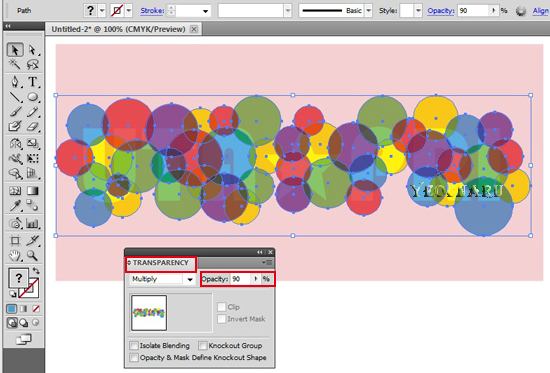The width and height of the screenshot is (550, 373).
Task: Select the Untitled-2 document tab
Action: click(119, 29)
